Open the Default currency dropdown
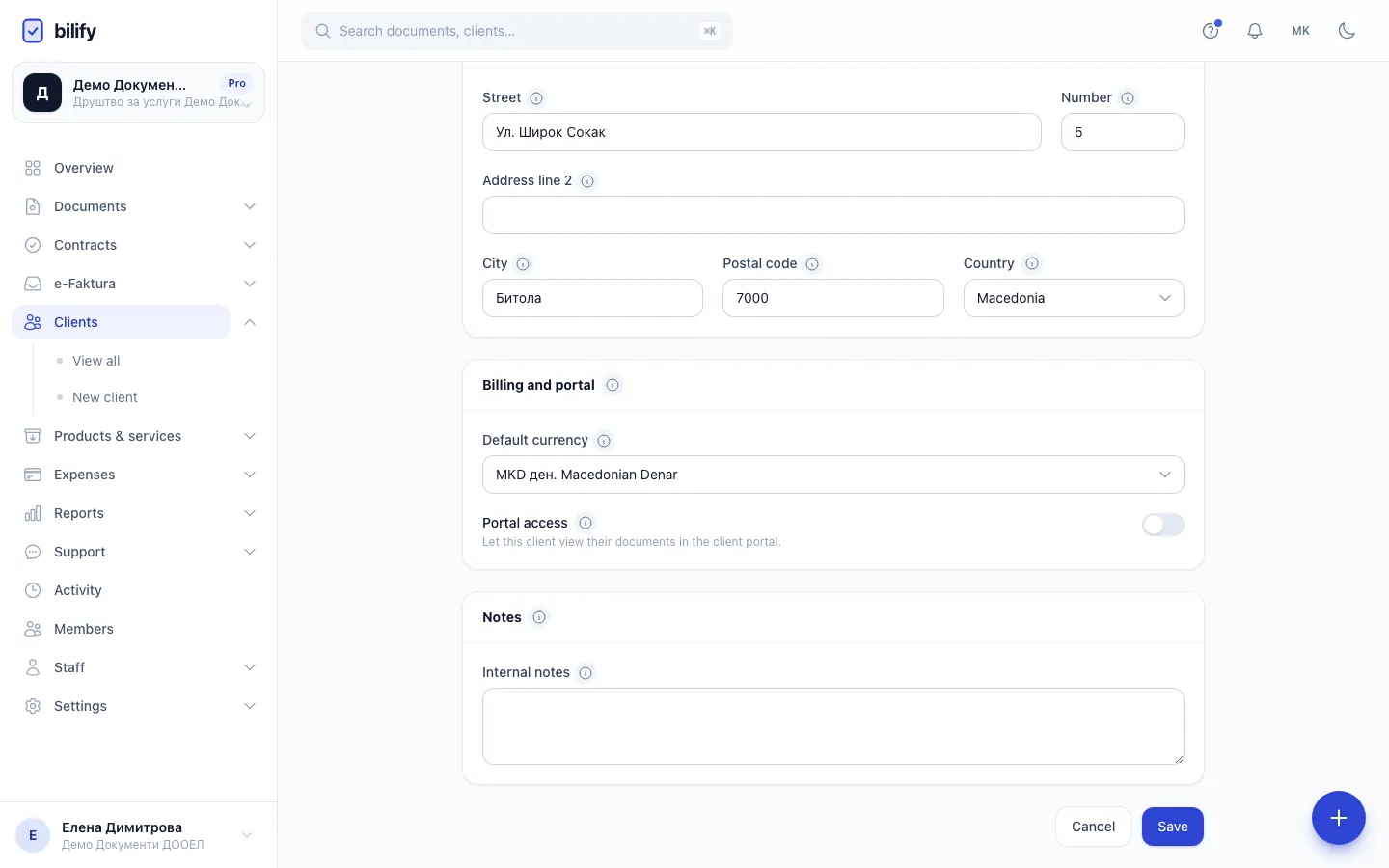The height and width of the screenshot is (868, 1389). tap(833, 475)
